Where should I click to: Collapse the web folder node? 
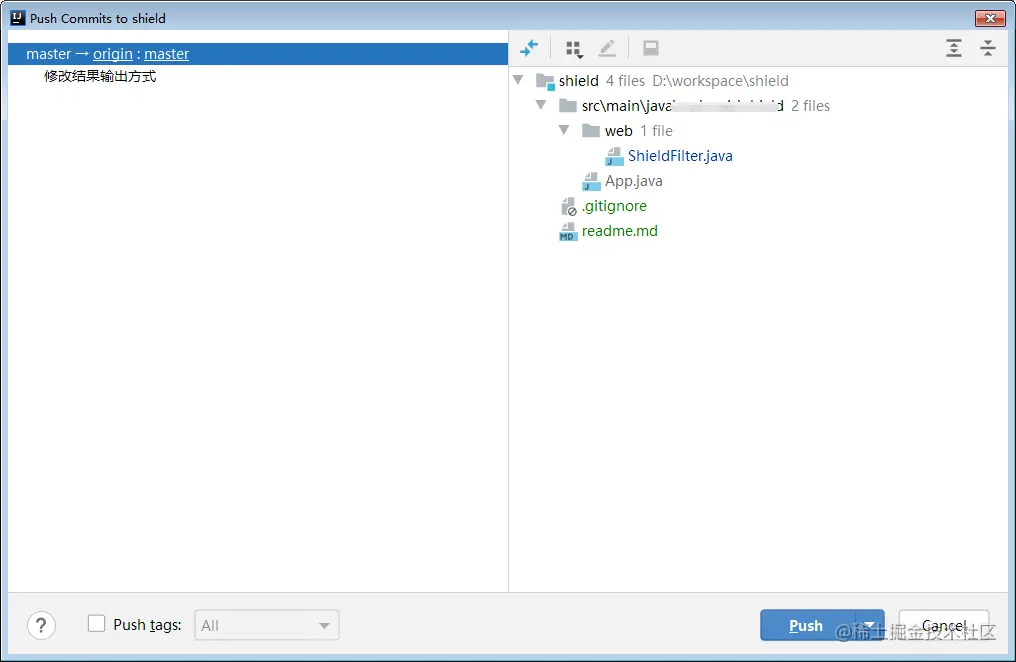pos(564,130)
